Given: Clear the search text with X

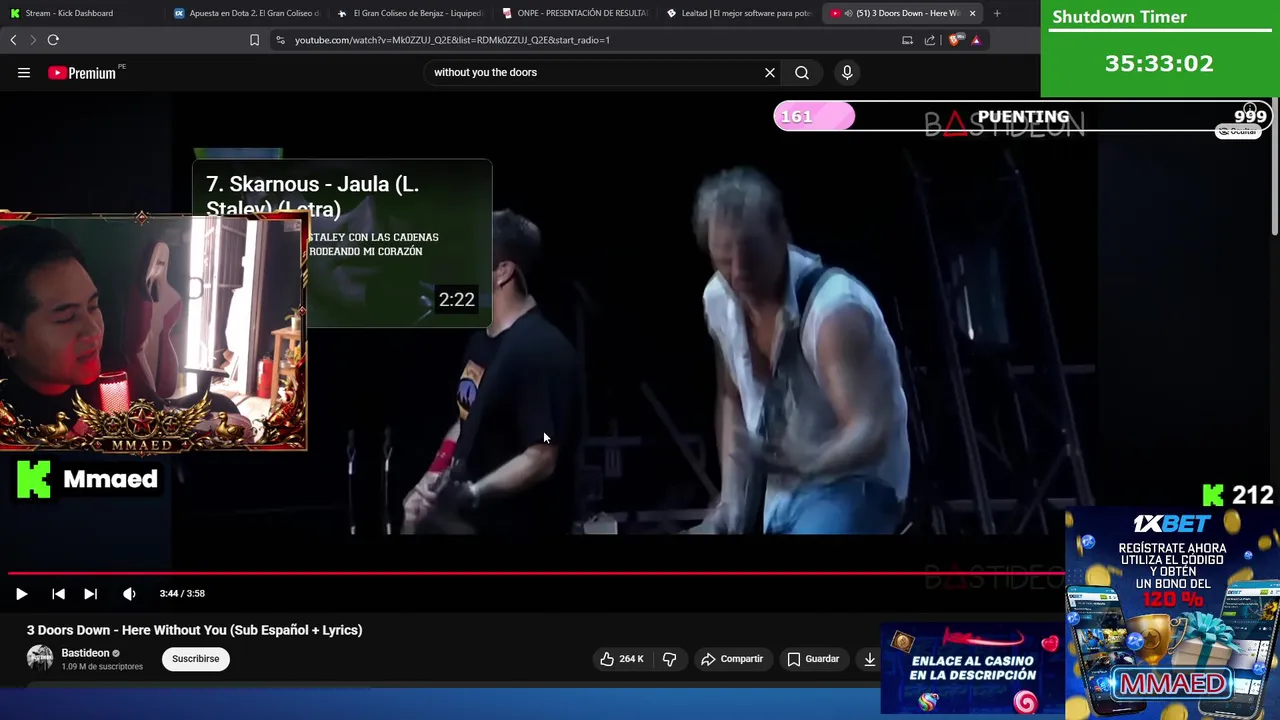Looking at the screenshot, I should click(770, 72).
